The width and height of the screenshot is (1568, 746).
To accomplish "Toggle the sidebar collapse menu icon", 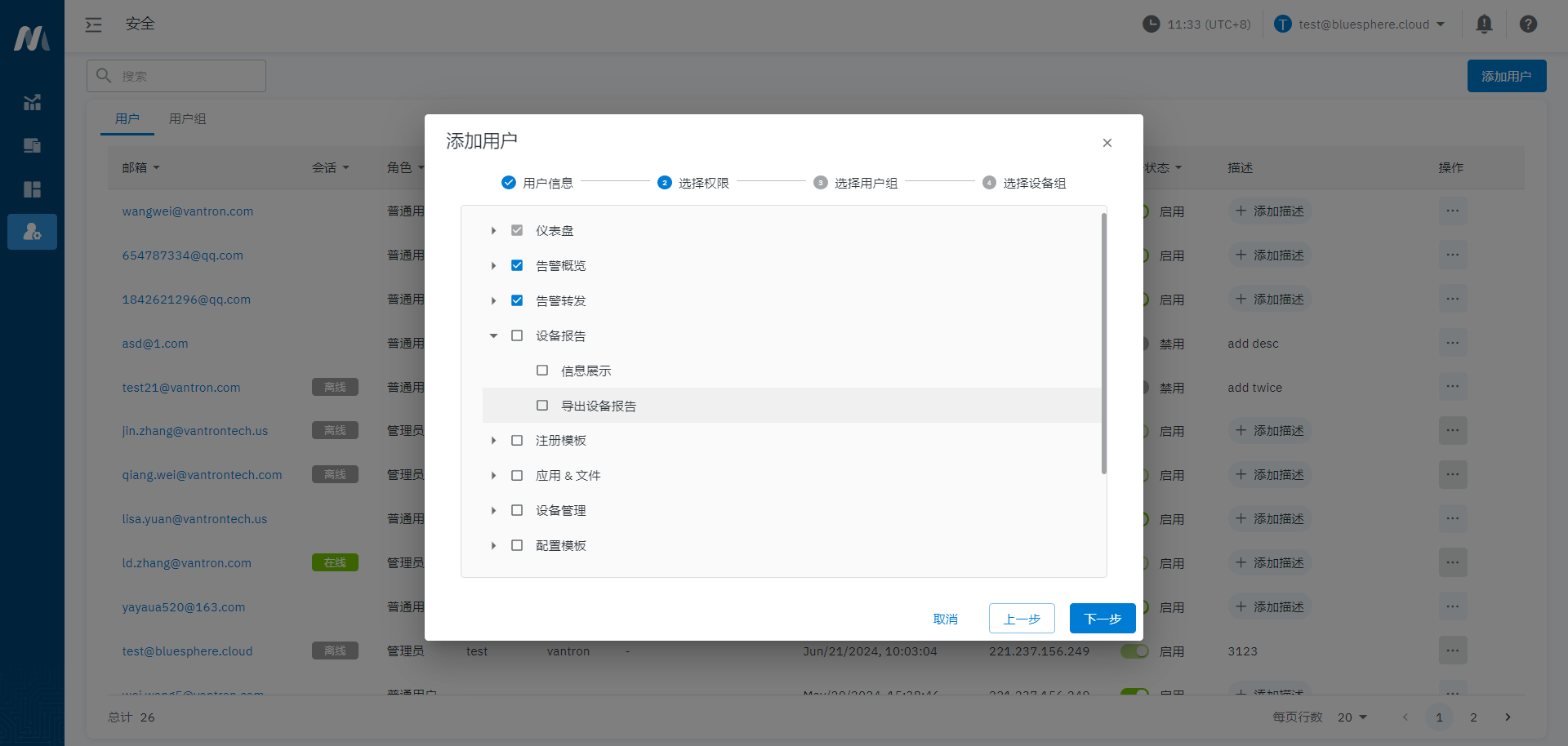I will (x=94, y=24).
